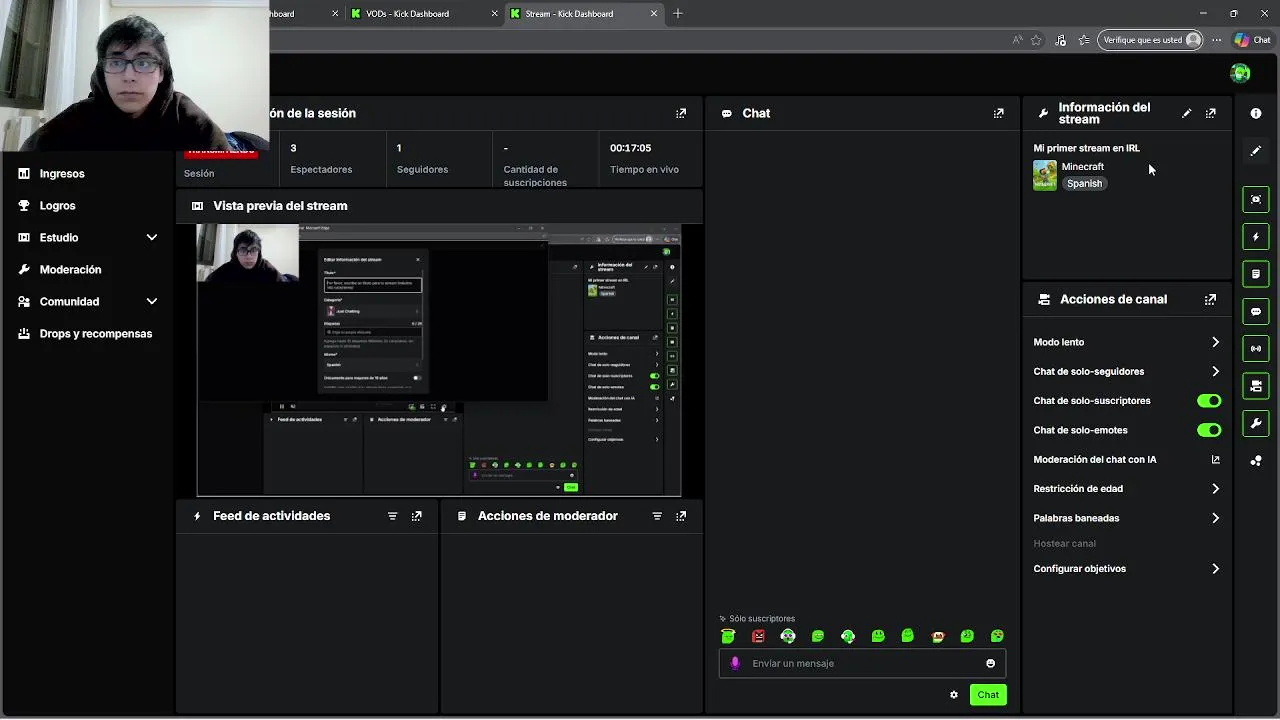Open filter options for Acciones de moderador
1280x720 pixels.
(657, 516)
